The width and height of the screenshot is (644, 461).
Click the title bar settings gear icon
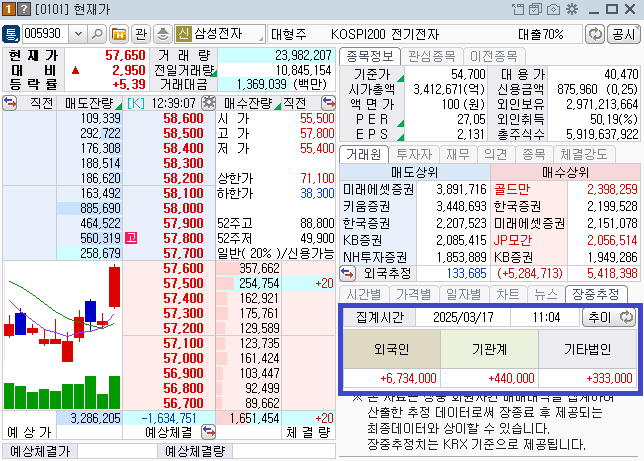click(572, 9)
